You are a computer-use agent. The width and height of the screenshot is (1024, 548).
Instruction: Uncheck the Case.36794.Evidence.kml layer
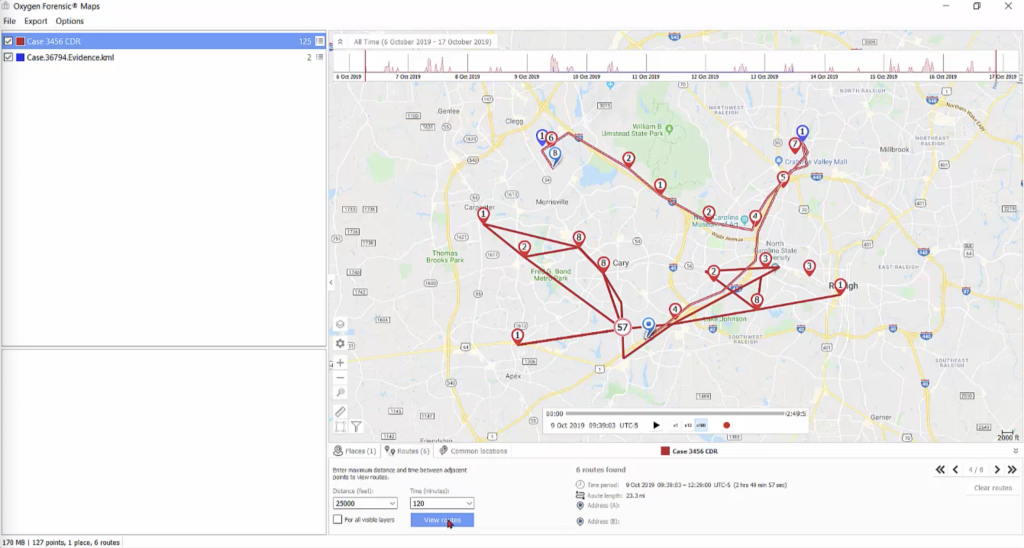coord(8,57)
